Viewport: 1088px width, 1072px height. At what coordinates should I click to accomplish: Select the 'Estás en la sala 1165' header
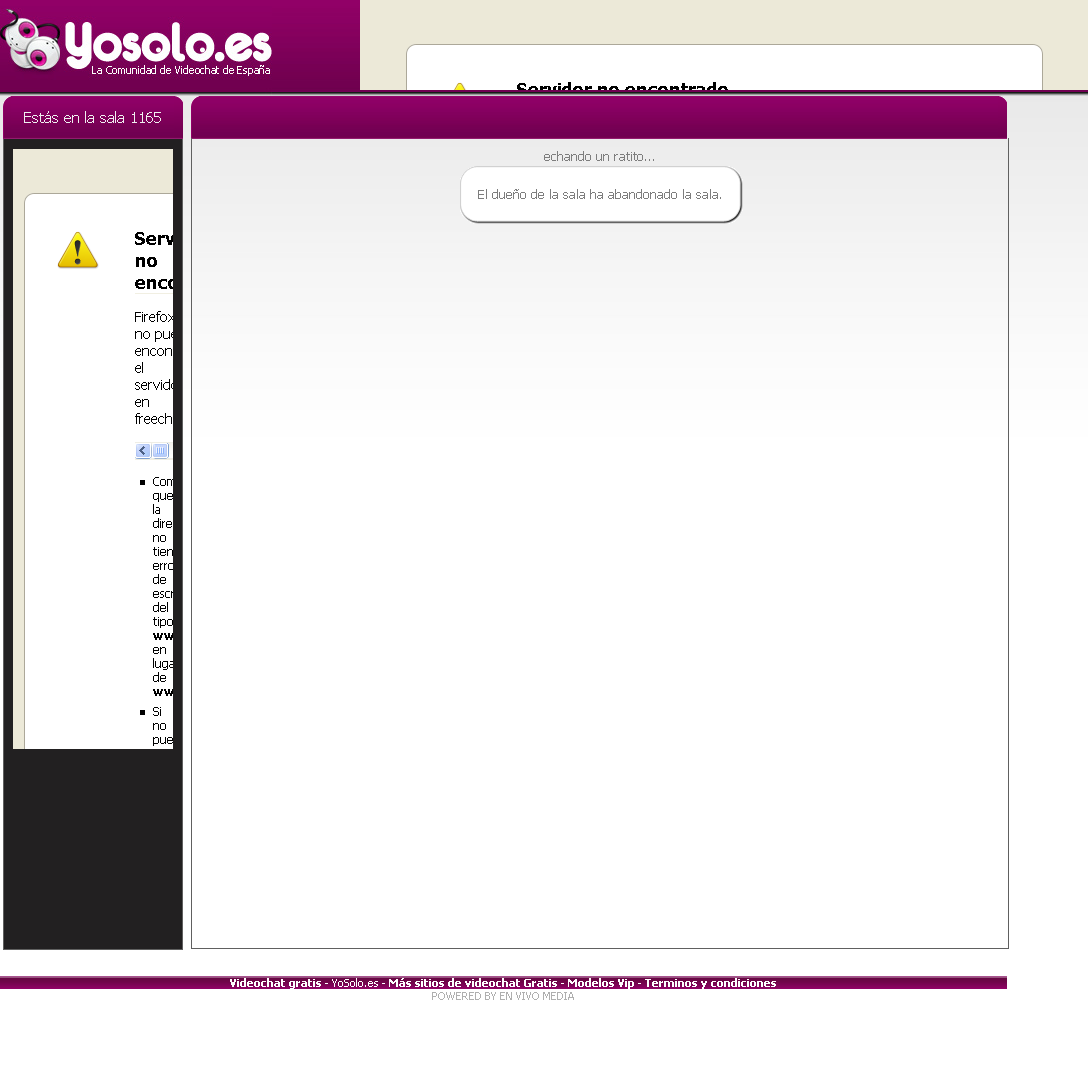coord(92,118)
